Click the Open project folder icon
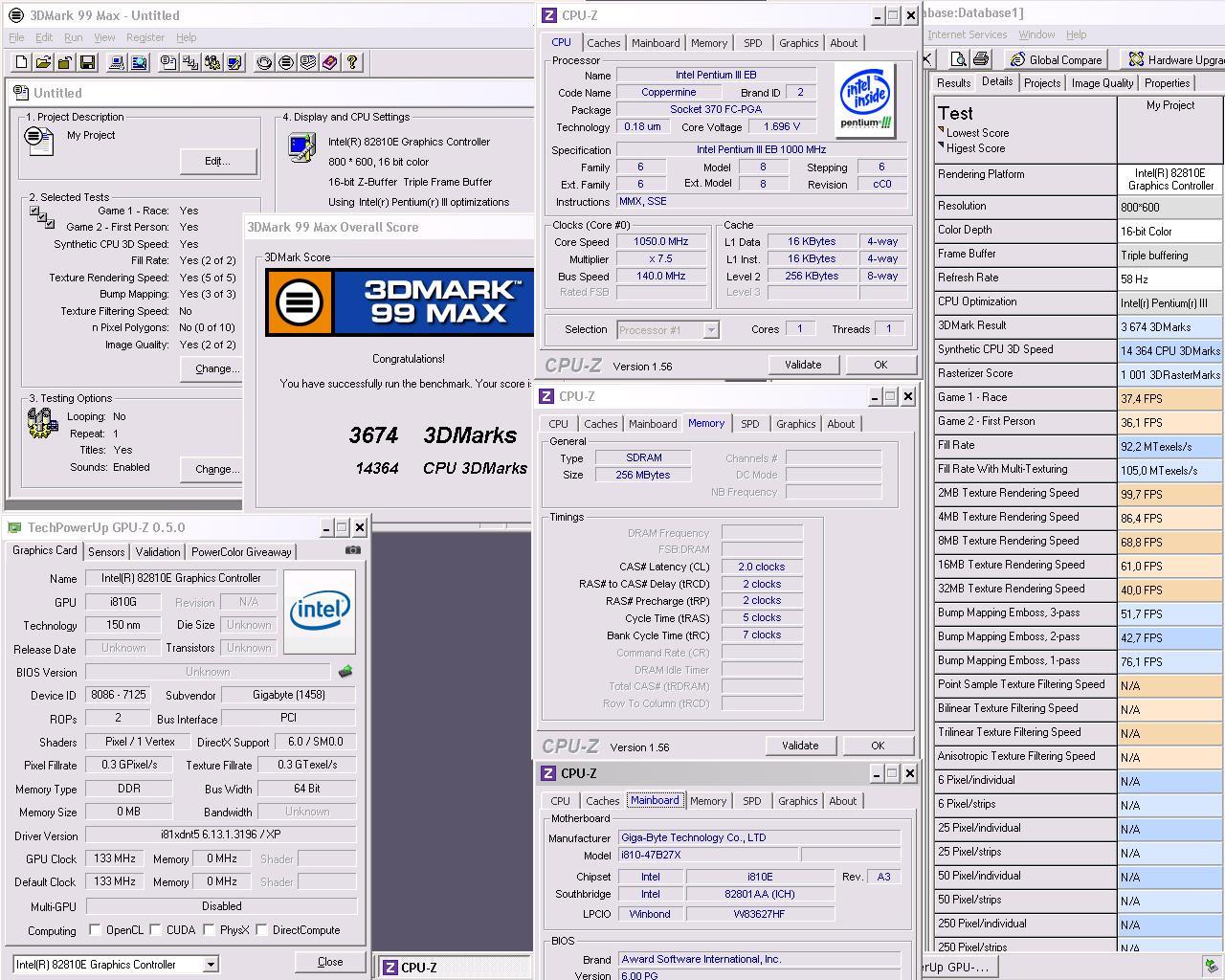 pos(43,62)
